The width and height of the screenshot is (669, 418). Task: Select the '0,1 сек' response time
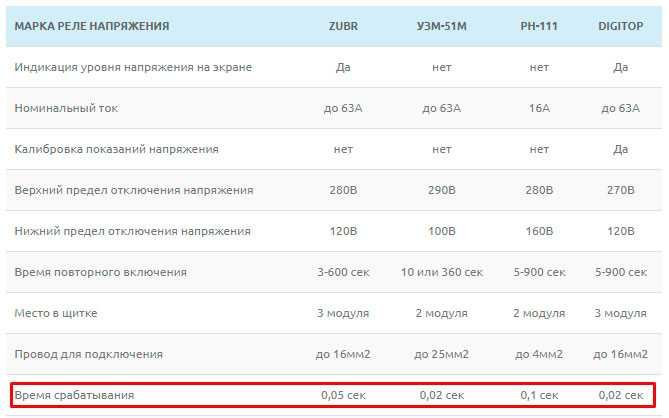coord(539,395)
